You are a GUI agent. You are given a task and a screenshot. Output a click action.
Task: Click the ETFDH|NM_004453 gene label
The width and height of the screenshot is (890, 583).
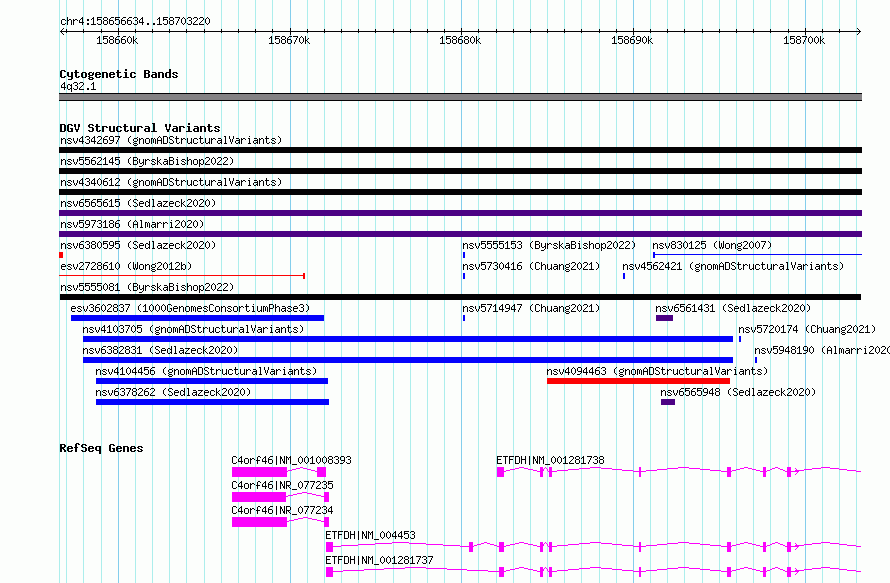pyautogui.click(x=370, y=535)
